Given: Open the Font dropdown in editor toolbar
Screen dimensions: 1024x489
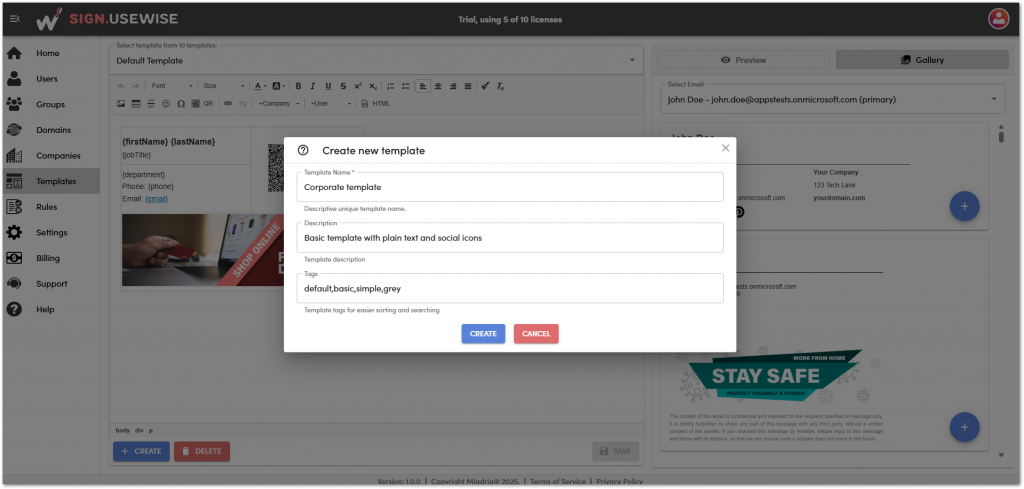Looking at the screenshot, I should 170,86.
